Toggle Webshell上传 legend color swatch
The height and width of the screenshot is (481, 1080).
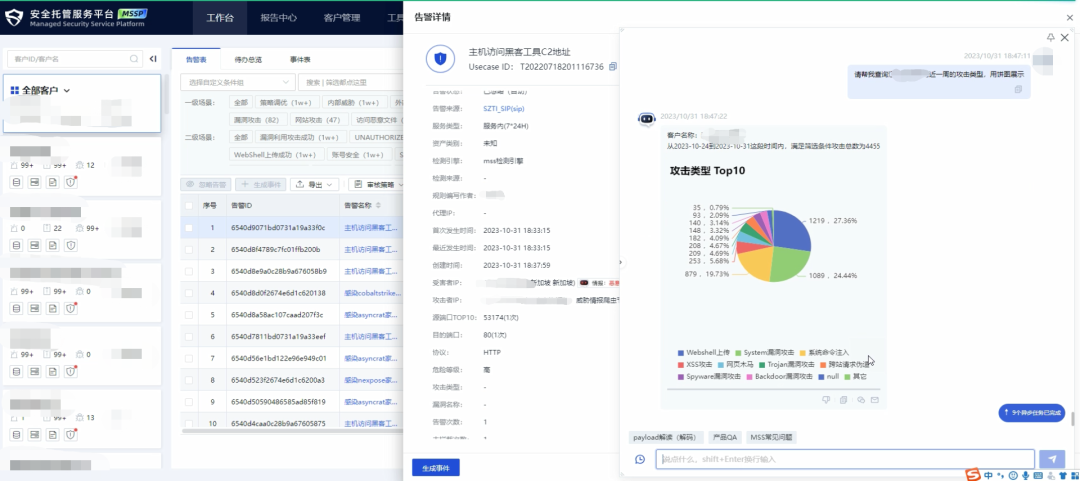point(681,352)
